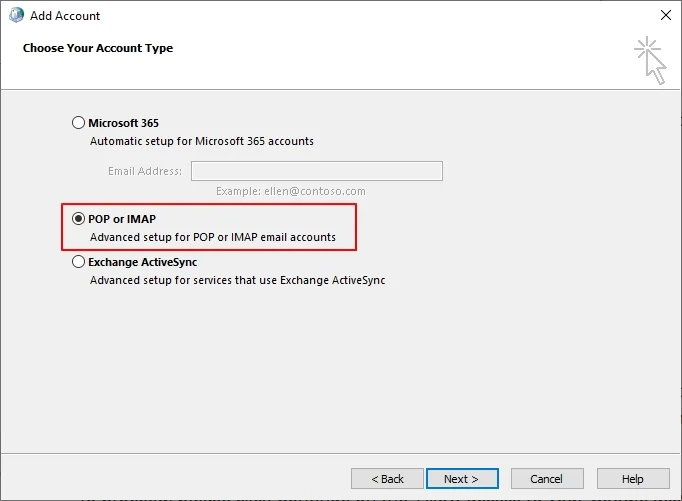Click the sparkling cursor wizard icon
Image resolution: width=682 pixels, height=501 pixels.
point(650,60)
